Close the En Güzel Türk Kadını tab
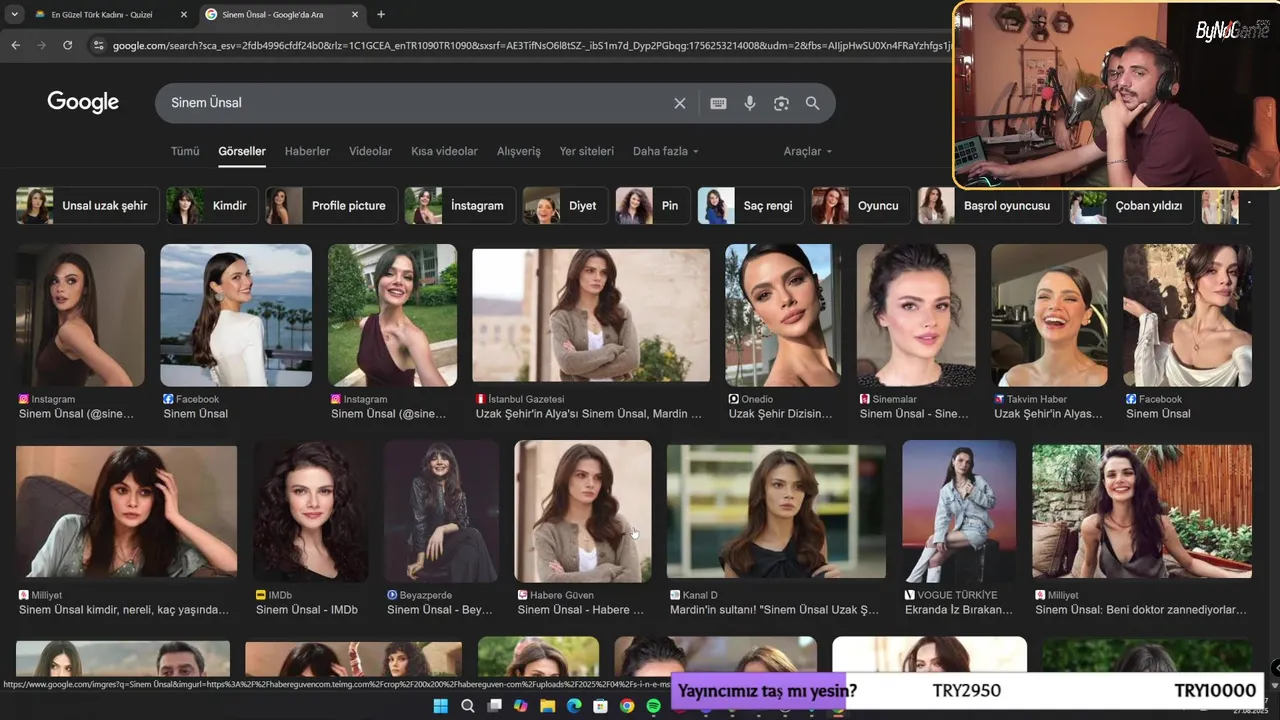Image resolution: width=1280 pixels, height=720 pixels. coord(184,15)
